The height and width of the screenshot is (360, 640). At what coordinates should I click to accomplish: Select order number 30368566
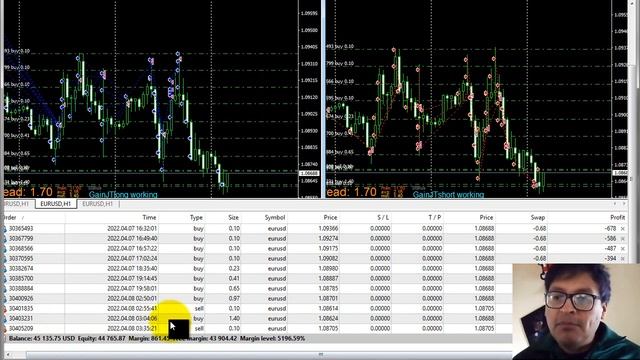point(21,249)
